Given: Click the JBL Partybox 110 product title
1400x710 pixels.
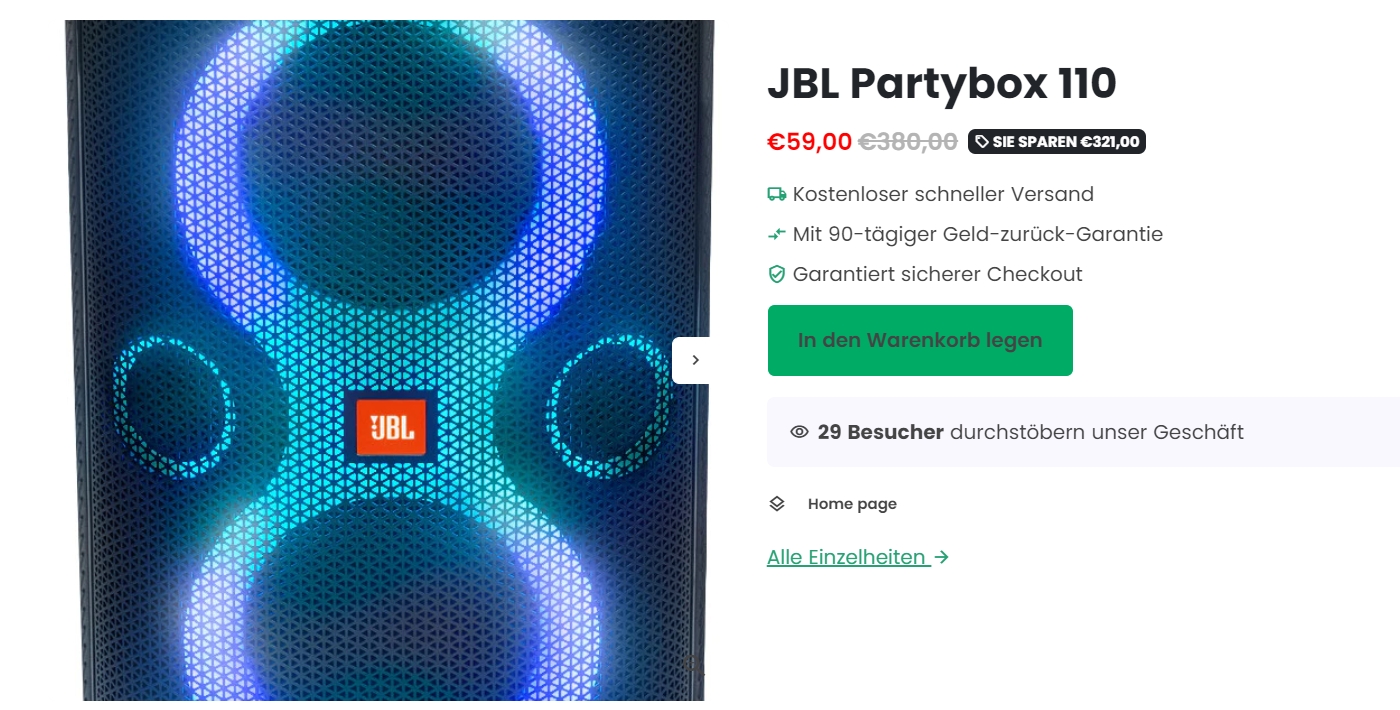Looking at the screenshot, I should click(x=941, y=84).
